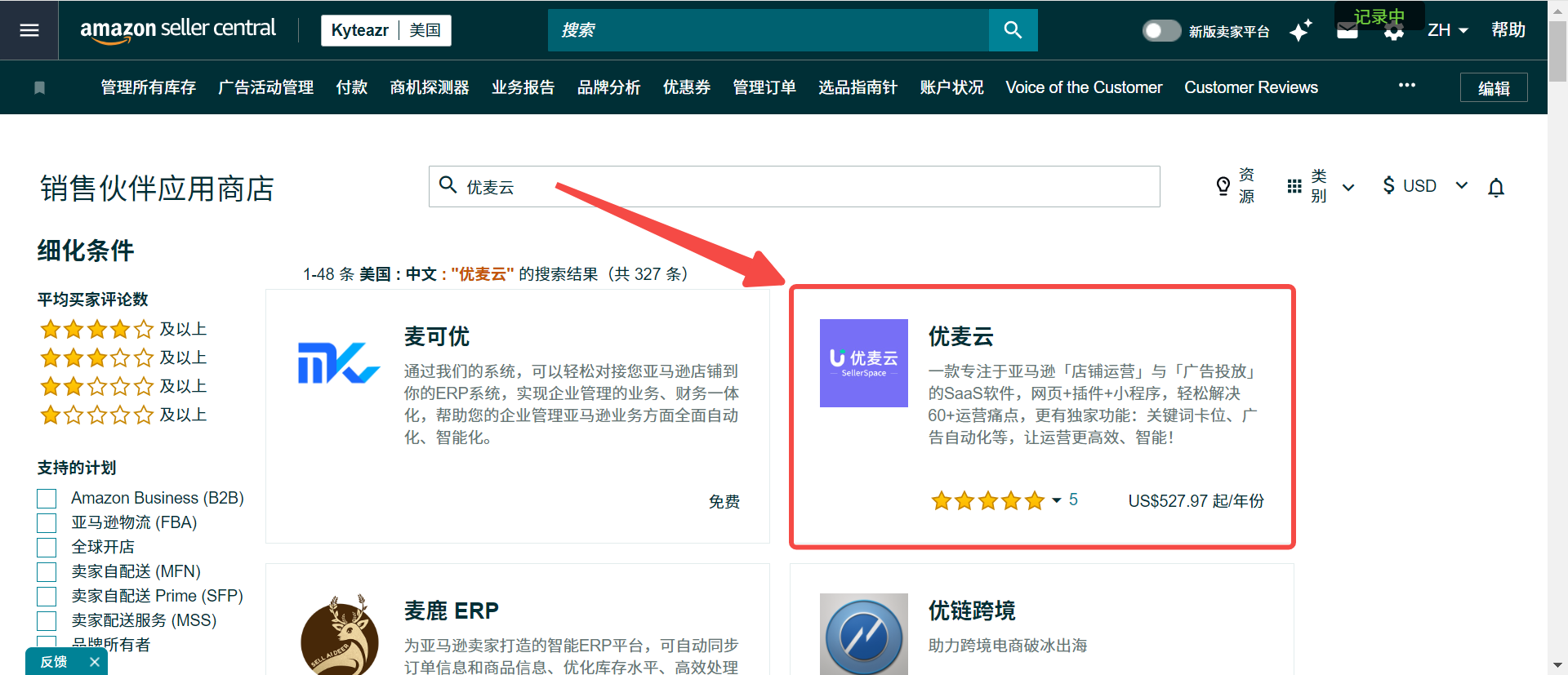Viewport: 1568px width, 675px height.
Task: Check the Amazon Business (B2B) checkbox
Action: click(47, 499)
